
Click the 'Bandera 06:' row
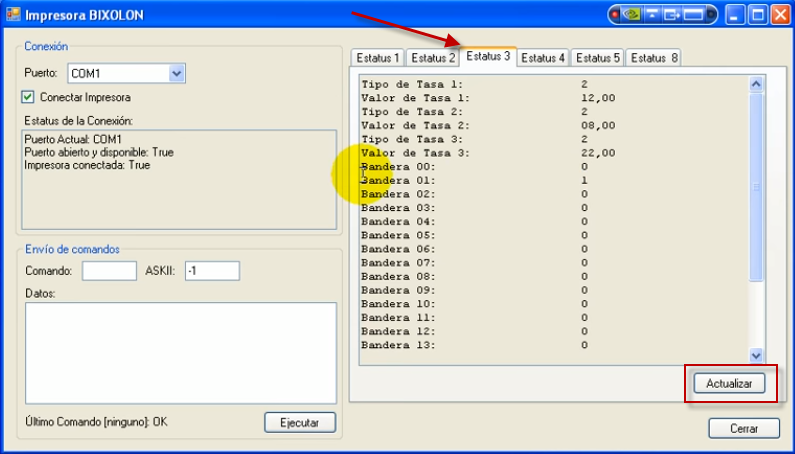click(475, 249)
